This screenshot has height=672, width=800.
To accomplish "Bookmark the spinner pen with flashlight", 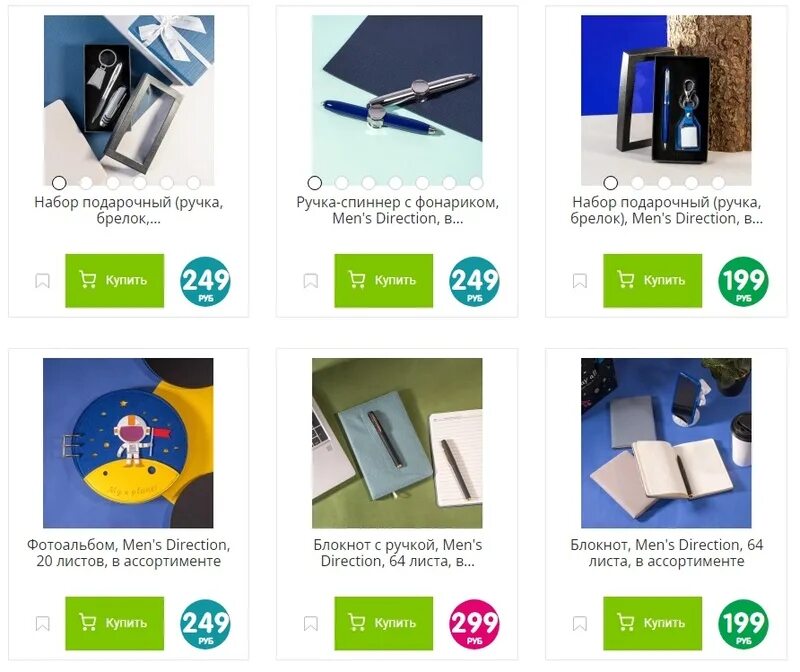I will point(311,281).
